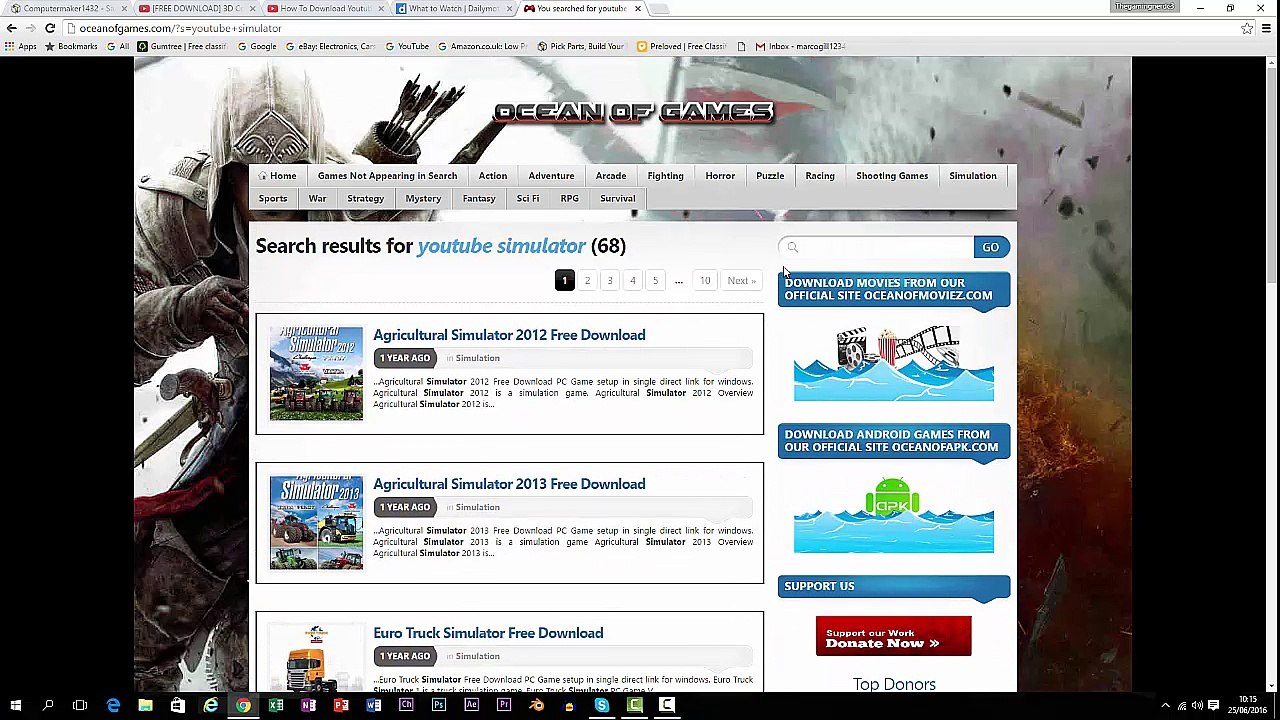Click the Ocean of Games site logo
This screenshot has height=720, width=1280.
pos(633,112)
